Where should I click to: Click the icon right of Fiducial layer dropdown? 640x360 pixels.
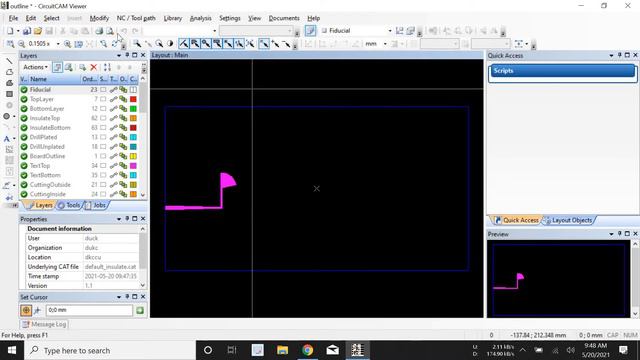tap(400, 31)
